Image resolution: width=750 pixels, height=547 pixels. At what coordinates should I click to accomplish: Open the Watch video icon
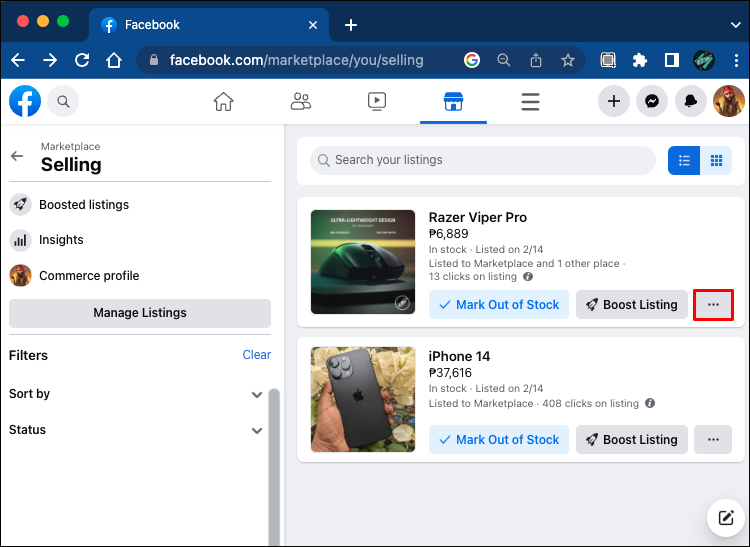pos(376,101)
